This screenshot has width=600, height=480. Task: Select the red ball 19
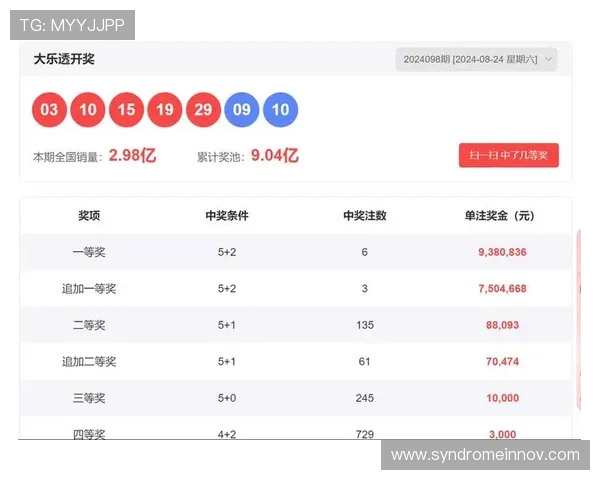coord(165,109)
